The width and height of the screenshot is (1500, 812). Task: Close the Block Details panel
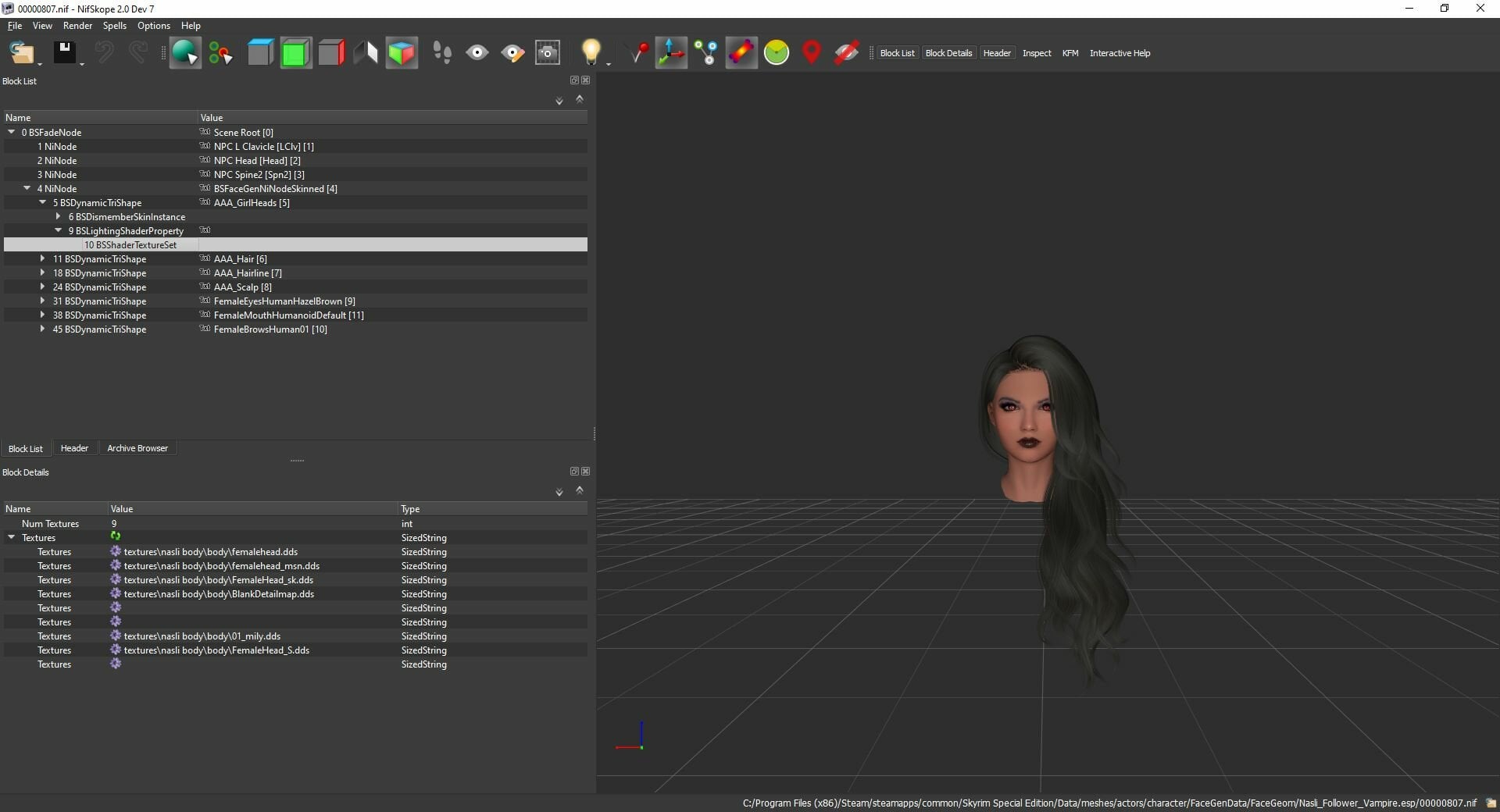pyautogui.click(x=586, y=472)
